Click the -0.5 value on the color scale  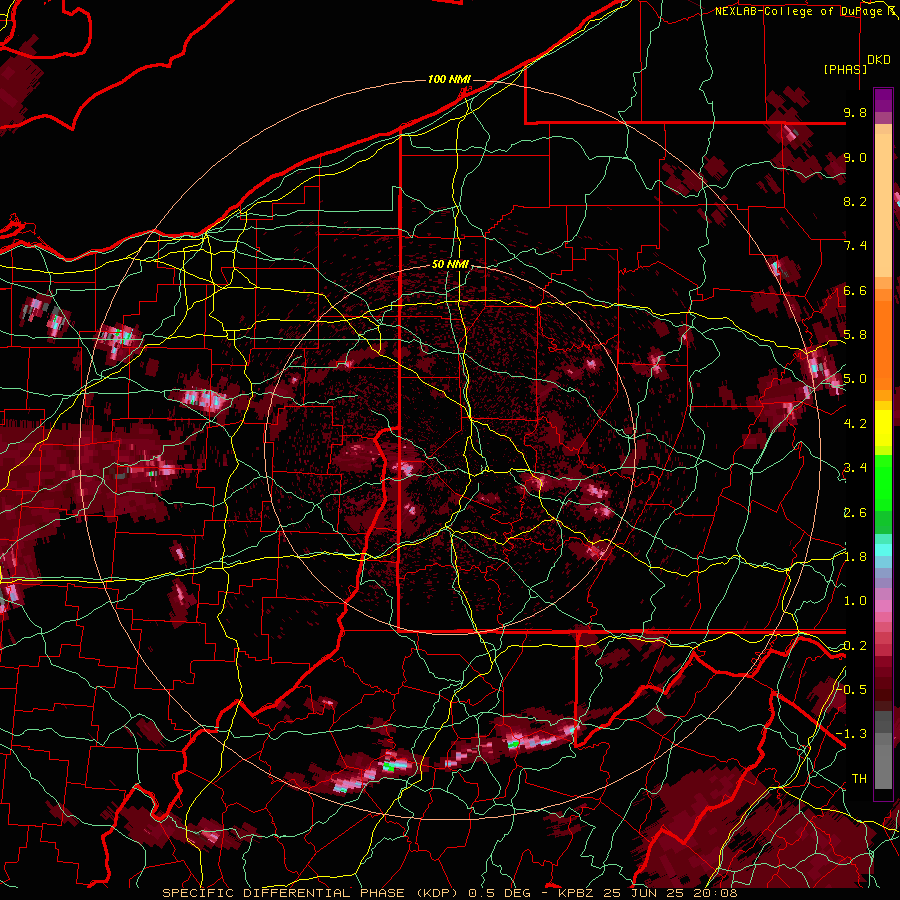(x=852, y=690)
